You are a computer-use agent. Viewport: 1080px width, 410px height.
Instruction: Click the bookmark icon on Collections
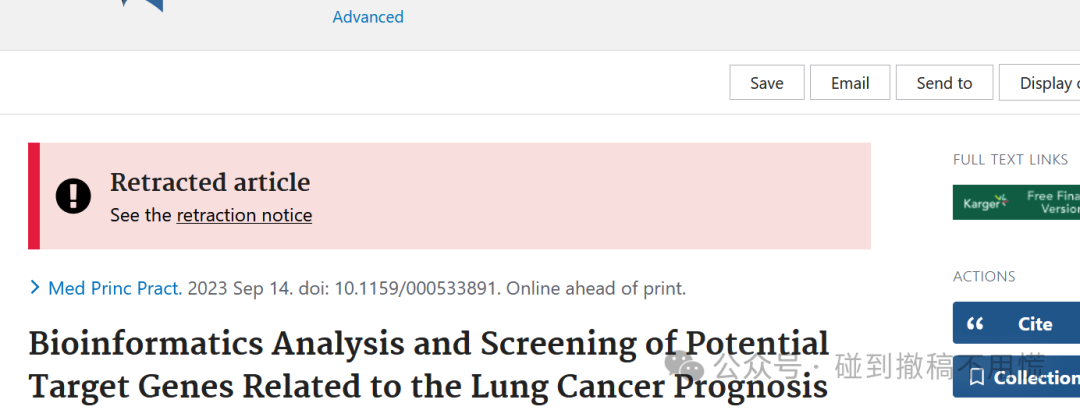point(976,377)
